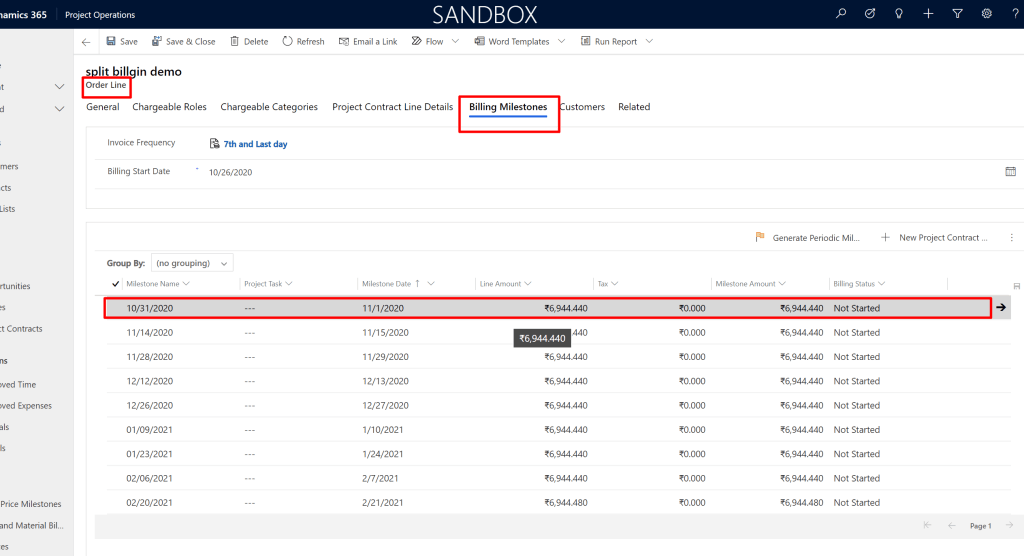This screenshot has width=1024, height=556.
Task: Open the Settings gear icon
Action: click(986, 14)
